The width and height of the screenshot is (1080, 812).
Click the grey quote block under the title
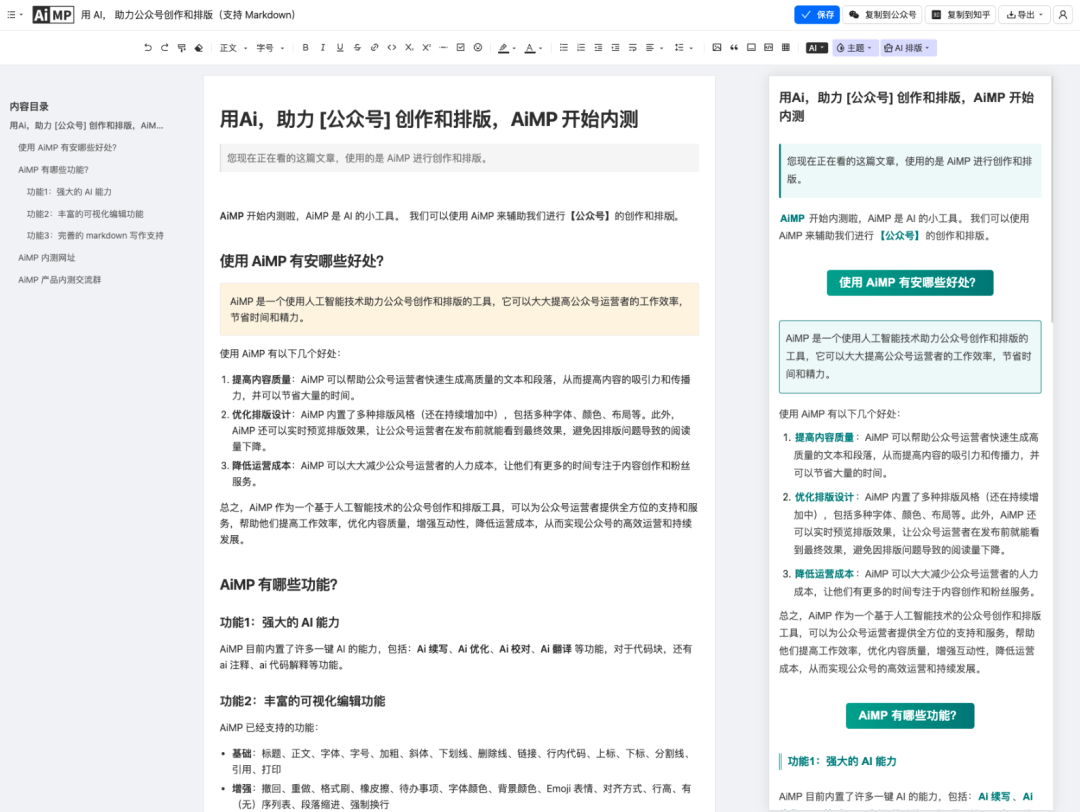tap(459, 158)
